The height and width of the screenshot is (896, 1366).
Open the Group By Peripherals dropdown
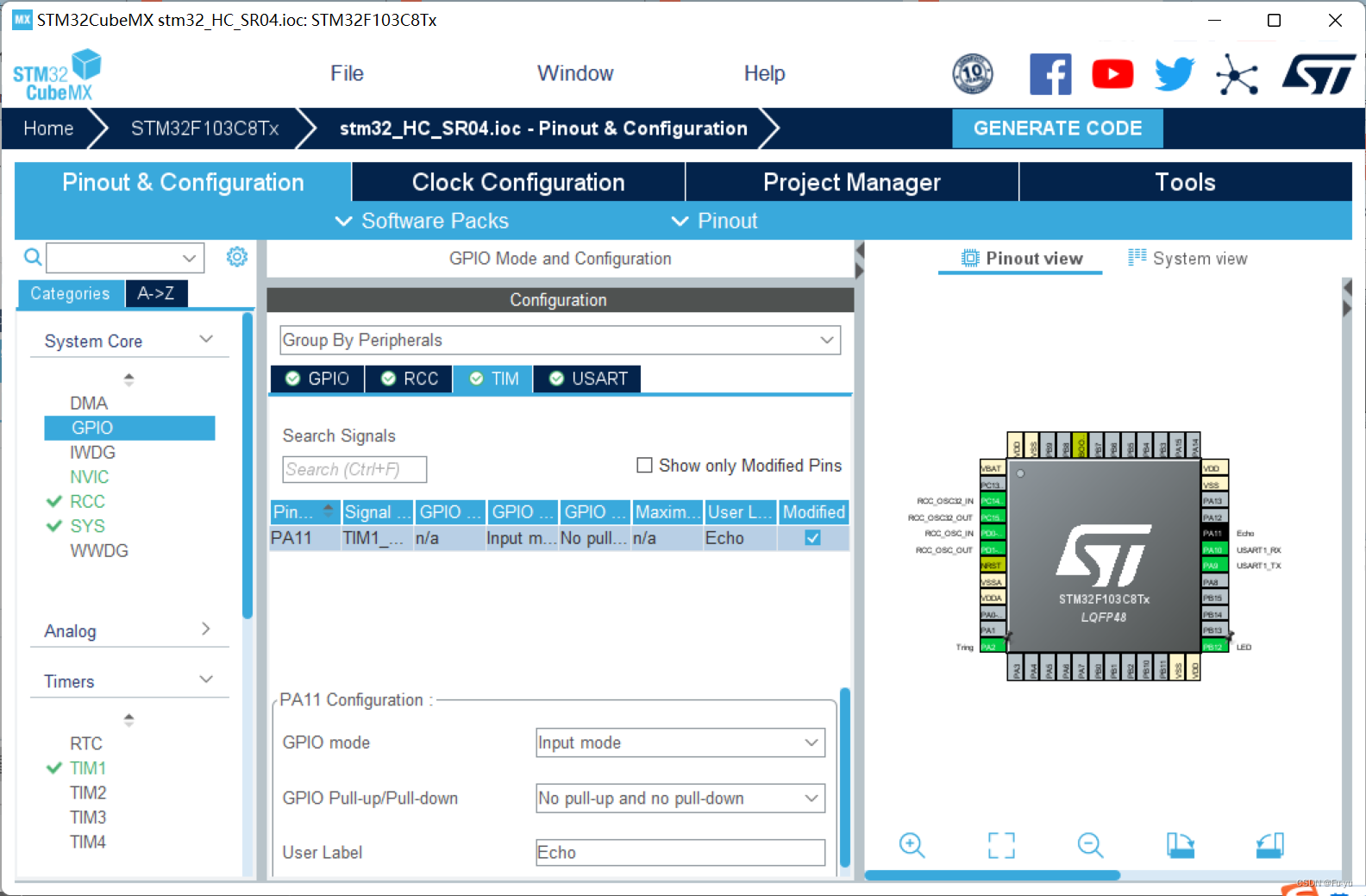561,340
